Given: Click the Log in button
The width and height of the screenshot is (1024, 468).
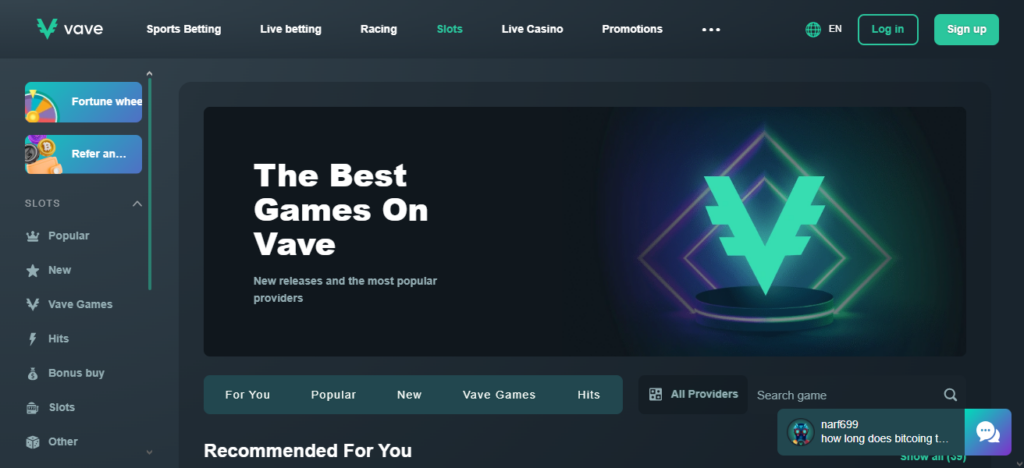Looking at the screenshot, I should [888, 29].
